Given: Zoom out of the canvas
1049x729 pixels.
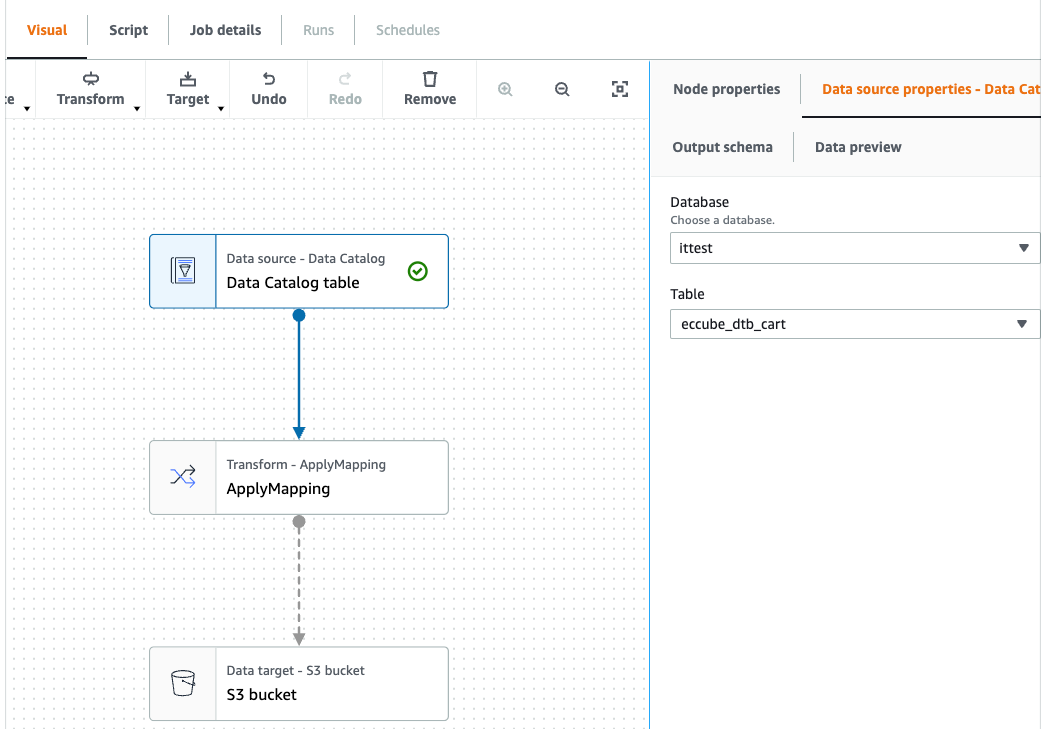Looking at the screenshot, I should click(563, 89).
